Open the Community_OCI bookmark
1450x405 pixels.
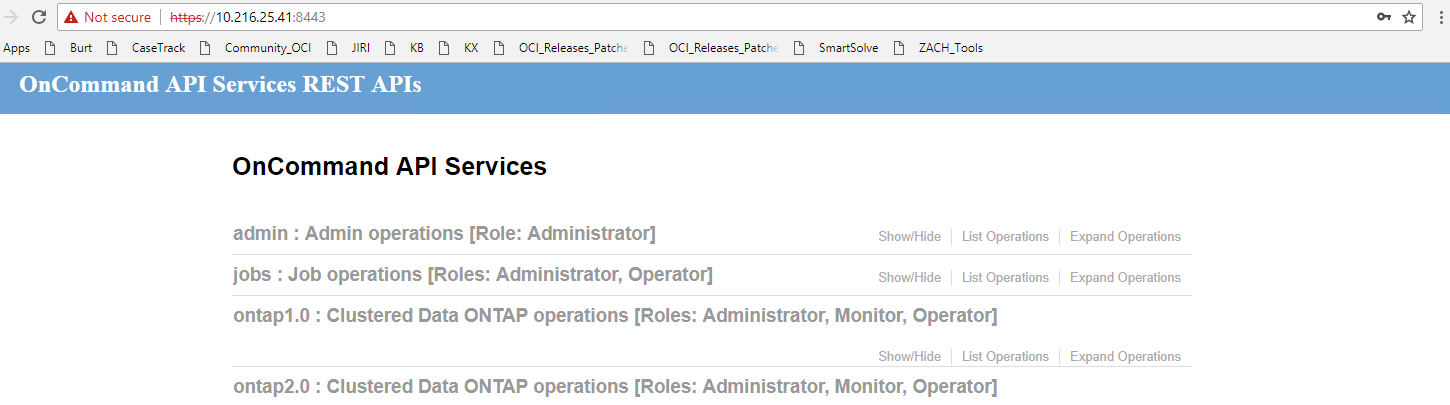pyautogui.click(x=260, y=47)
